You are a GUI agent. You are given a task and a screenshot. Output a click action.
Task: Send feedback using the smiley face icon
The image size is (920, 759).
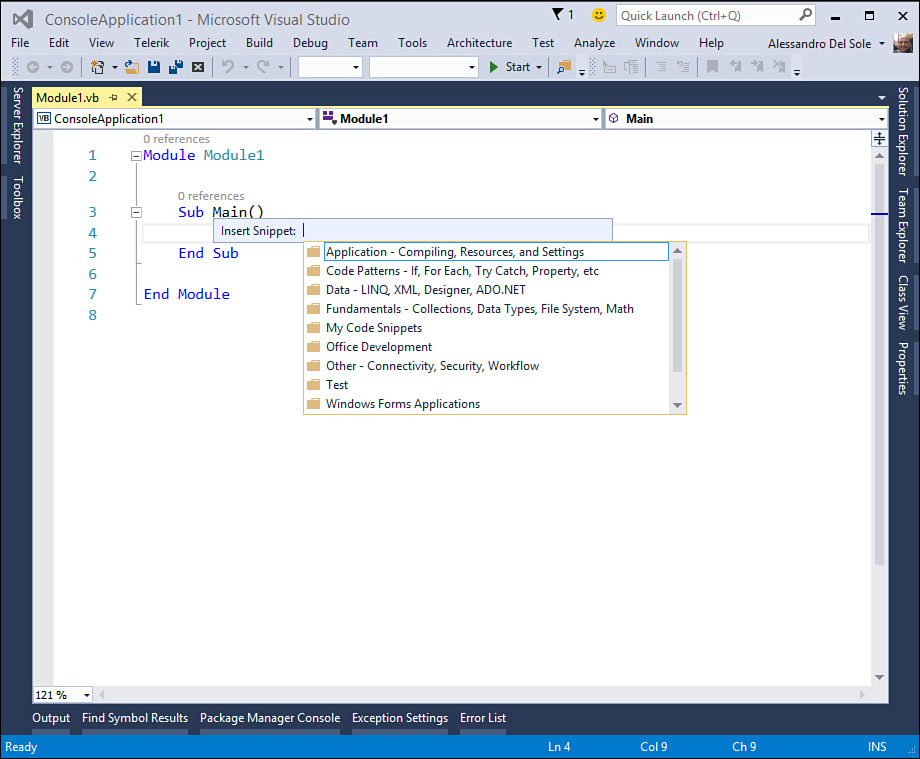click(x=598, y=15)
